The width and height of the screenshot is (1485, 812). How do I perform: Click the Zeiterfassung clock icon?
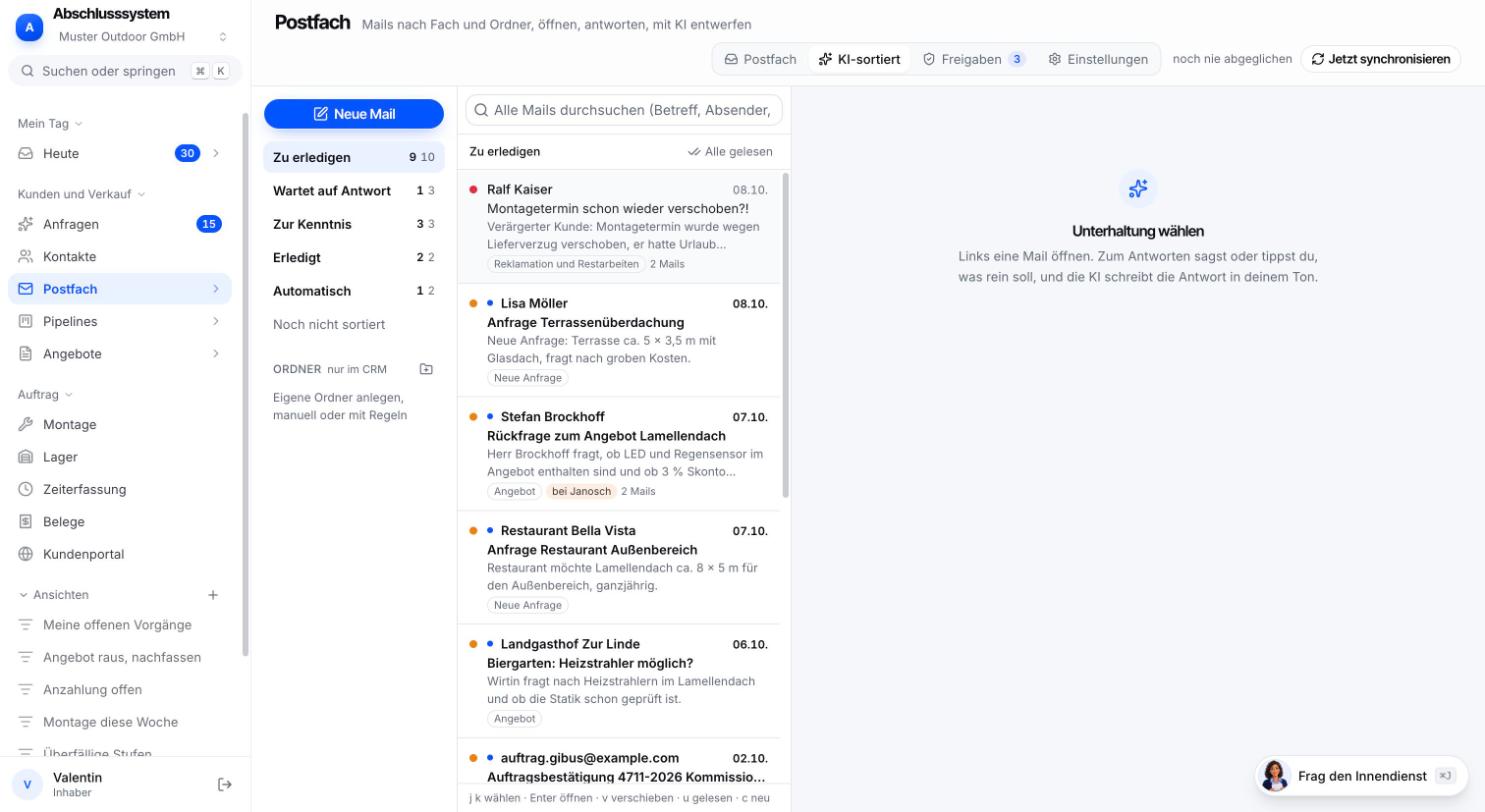(26, 489)
